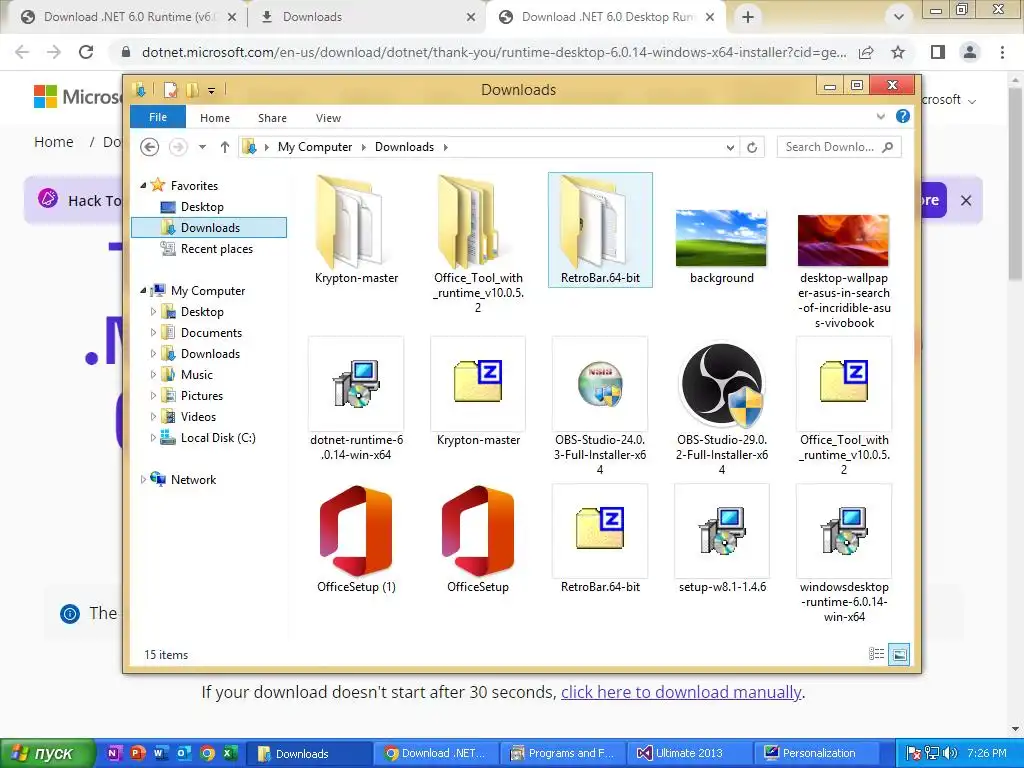Screen dimensions: 1024x768
Task: Open Chrome three-dot menu
Action: click(x=1002, y=52)
